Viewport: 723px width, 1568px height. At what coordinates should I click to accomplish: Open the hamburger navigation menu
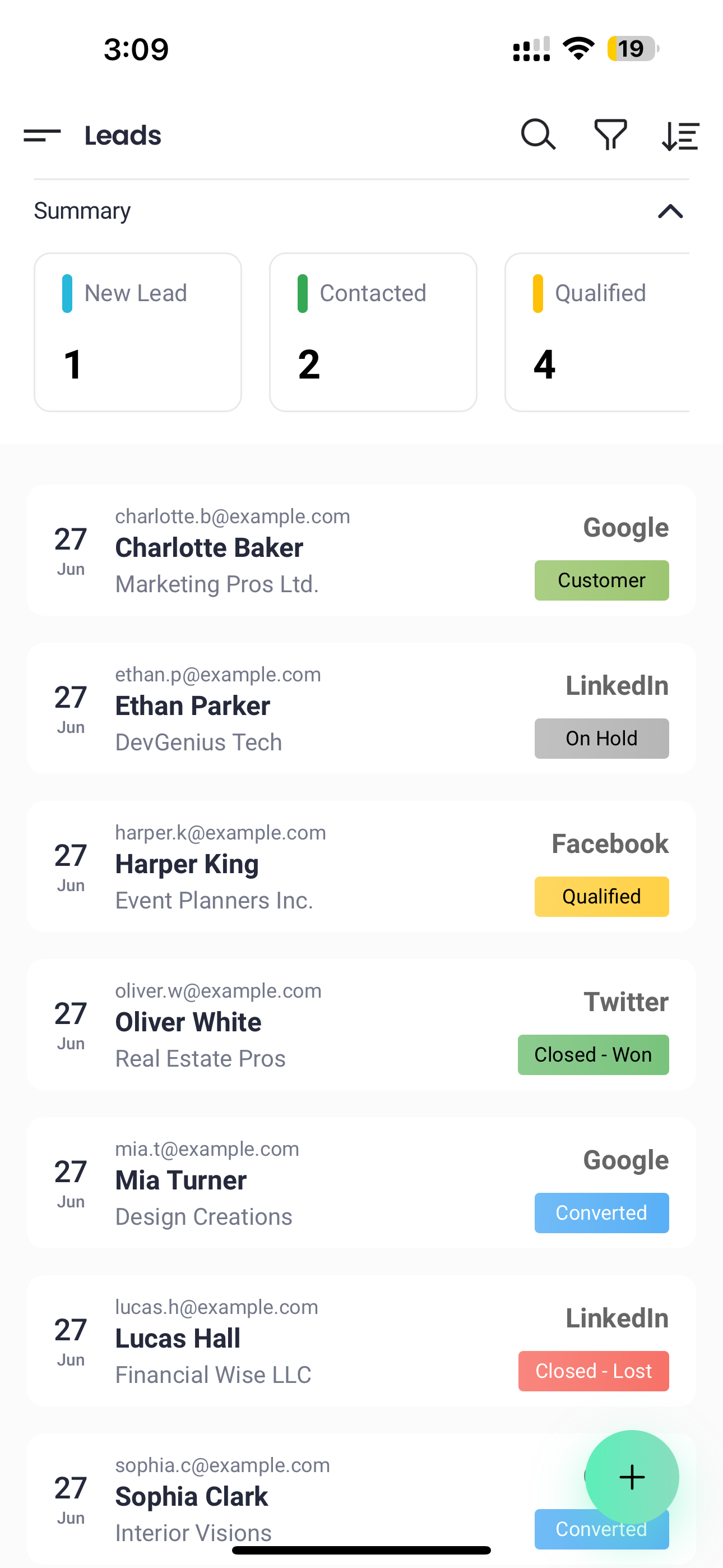point(42,135)
